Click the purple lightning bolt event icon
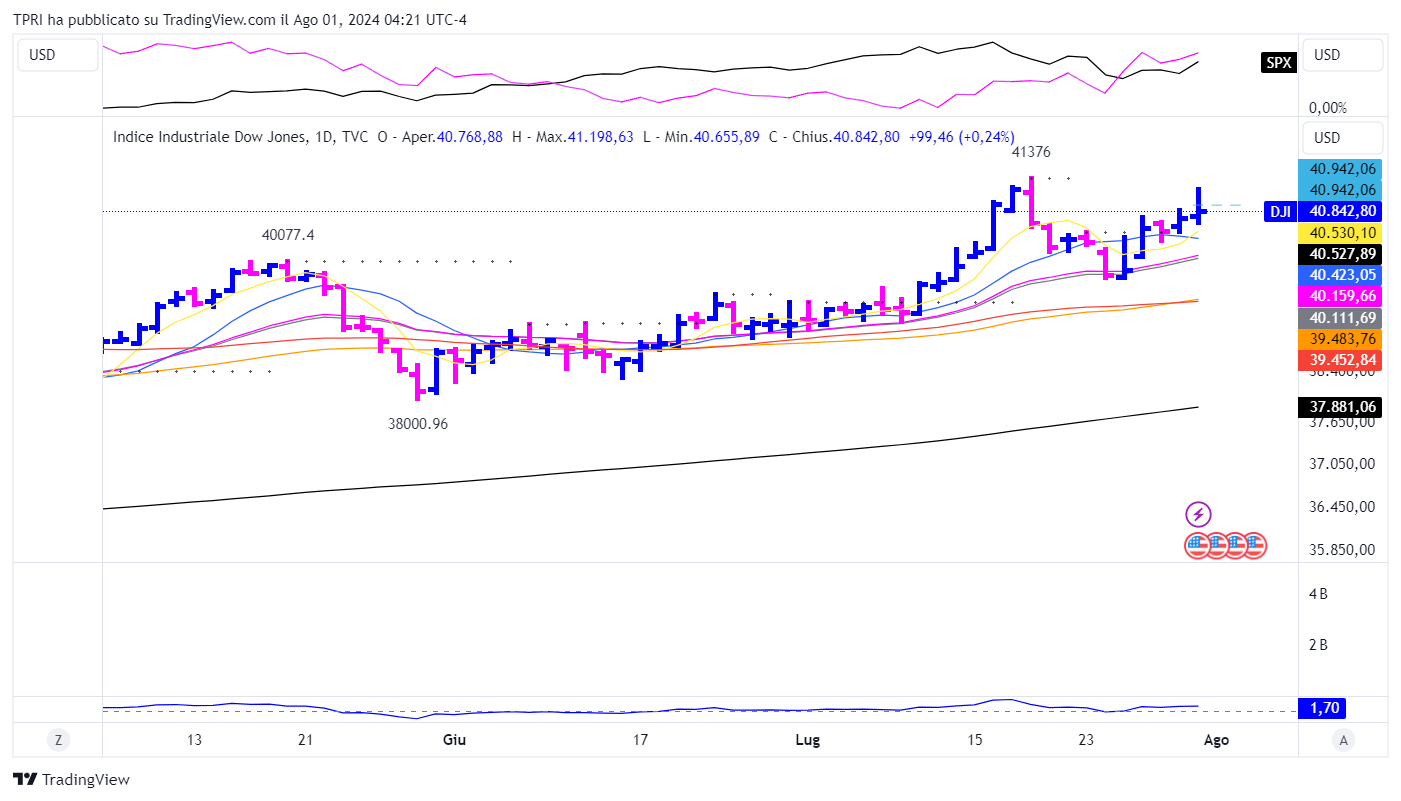Image resolution: width=1401 pixels, height=801 pixels. pos(1198,515)
